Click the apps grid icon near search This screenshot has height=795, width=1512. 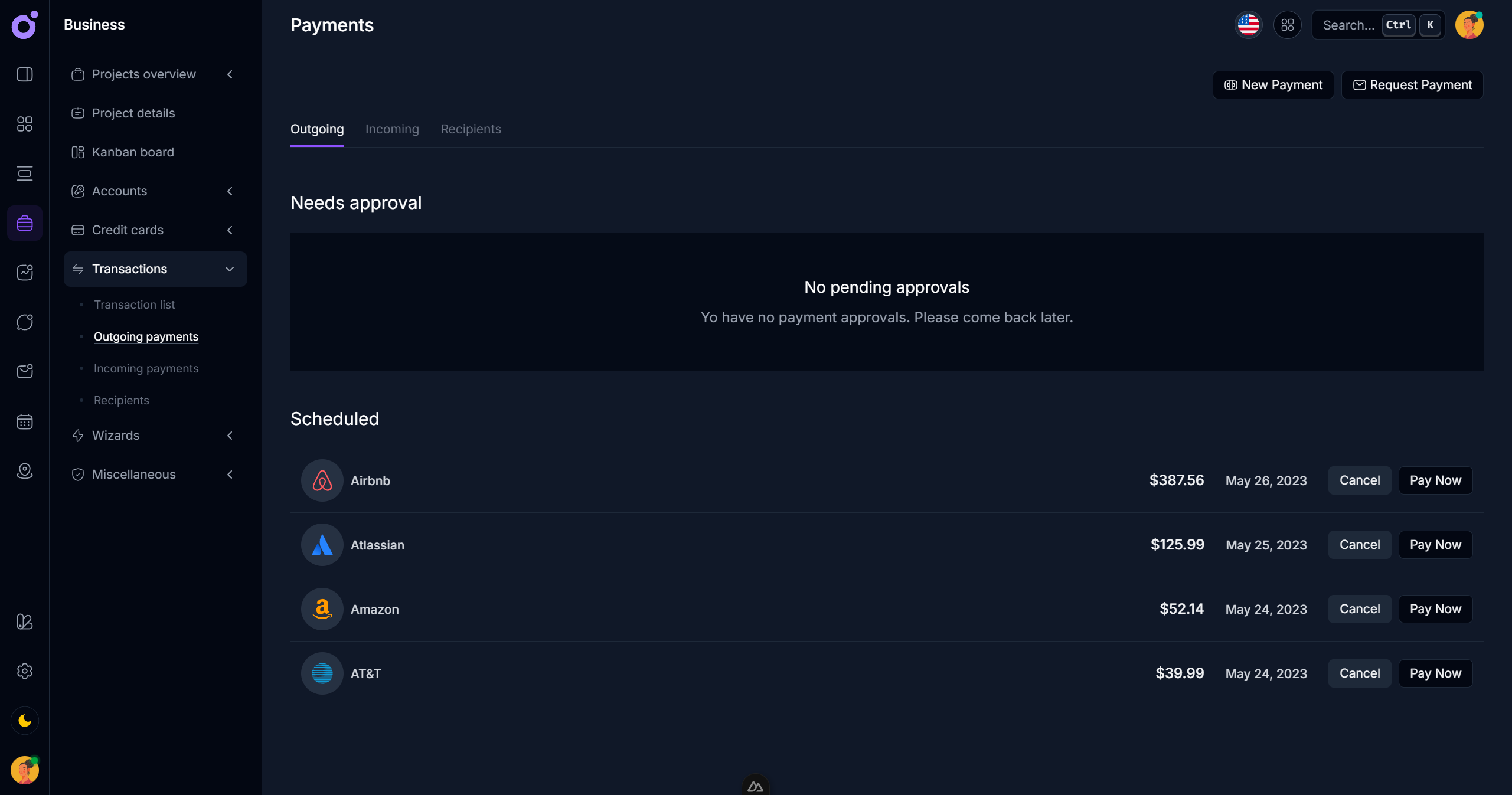pyautogui.click(x=1287, y=25)
